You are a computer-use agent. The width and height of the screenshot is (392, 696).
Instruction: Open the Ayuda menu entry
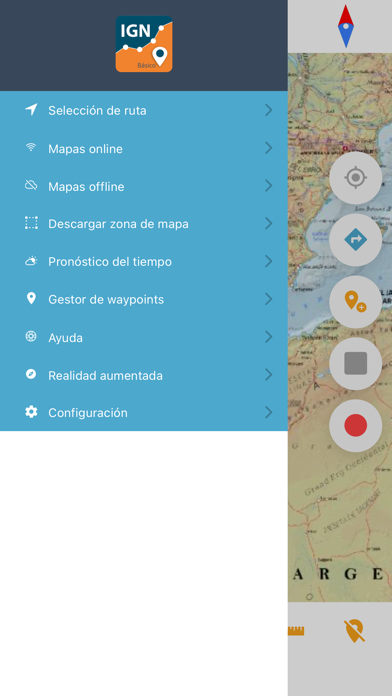point(144,337)
